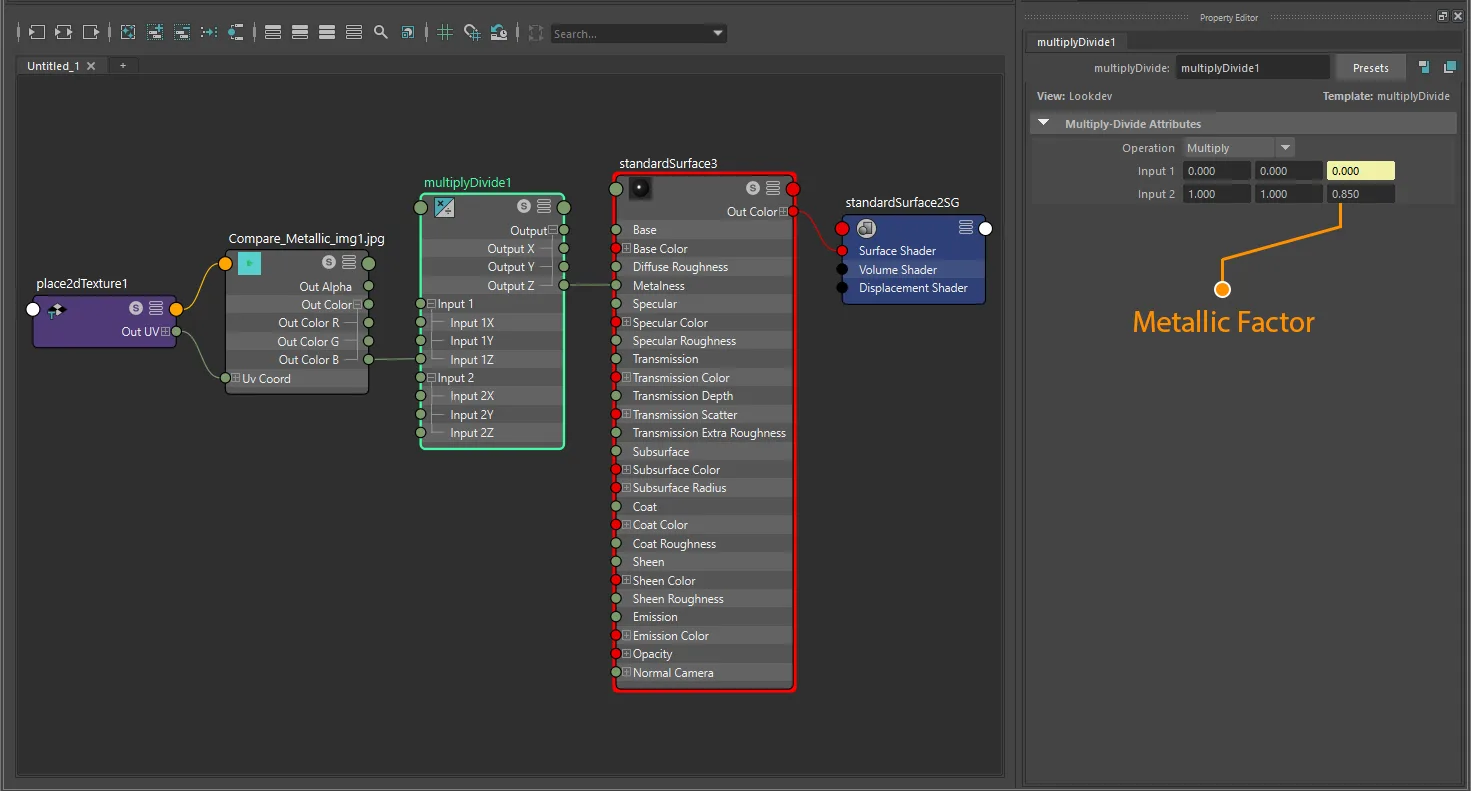Toggle solo S button on place2dTexture1 node
Viewport: 1471px width, 791px height.
pos(136,308)
